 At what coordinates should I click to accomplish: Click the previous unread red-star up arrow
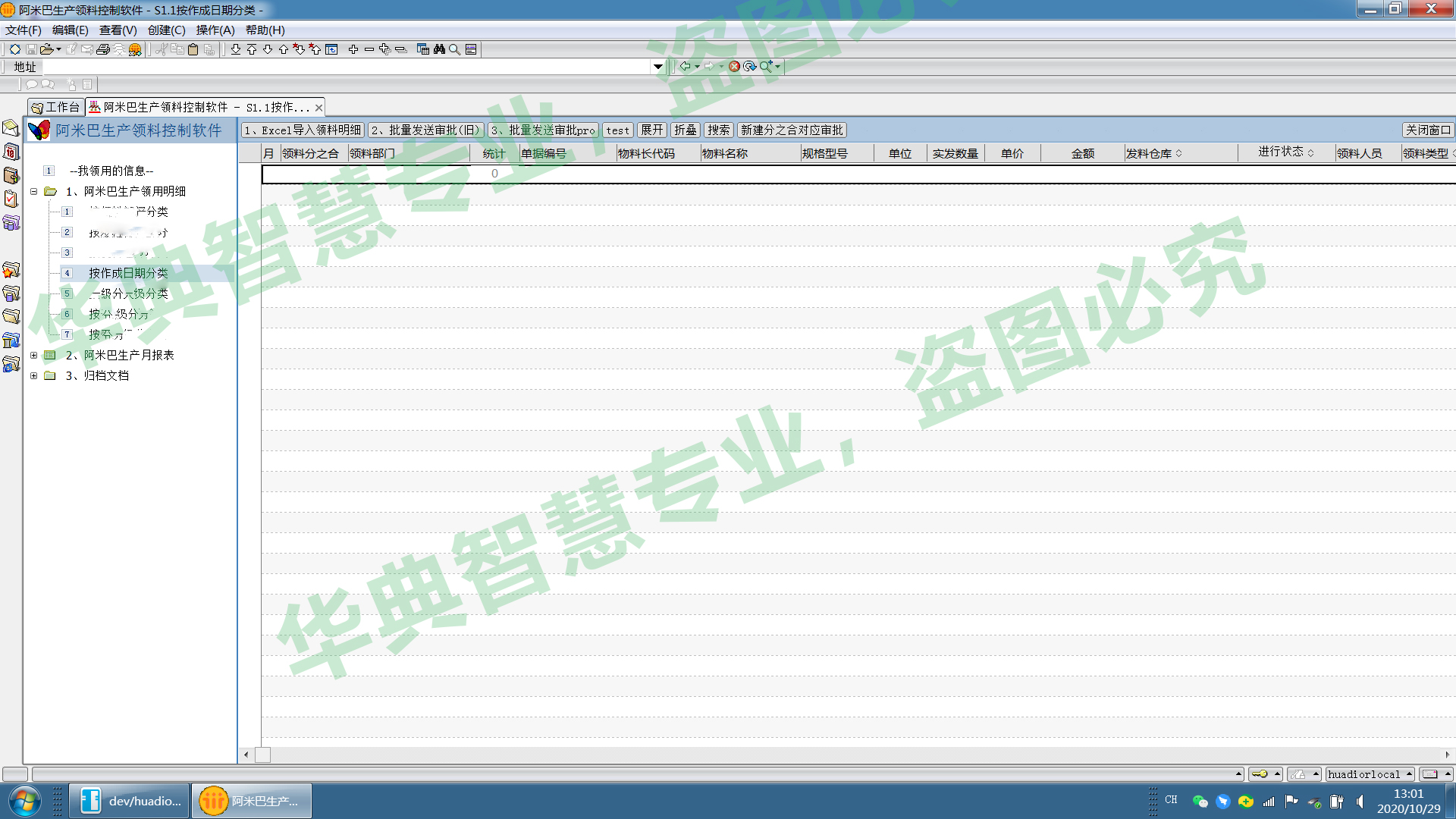(x=315, y=49)
